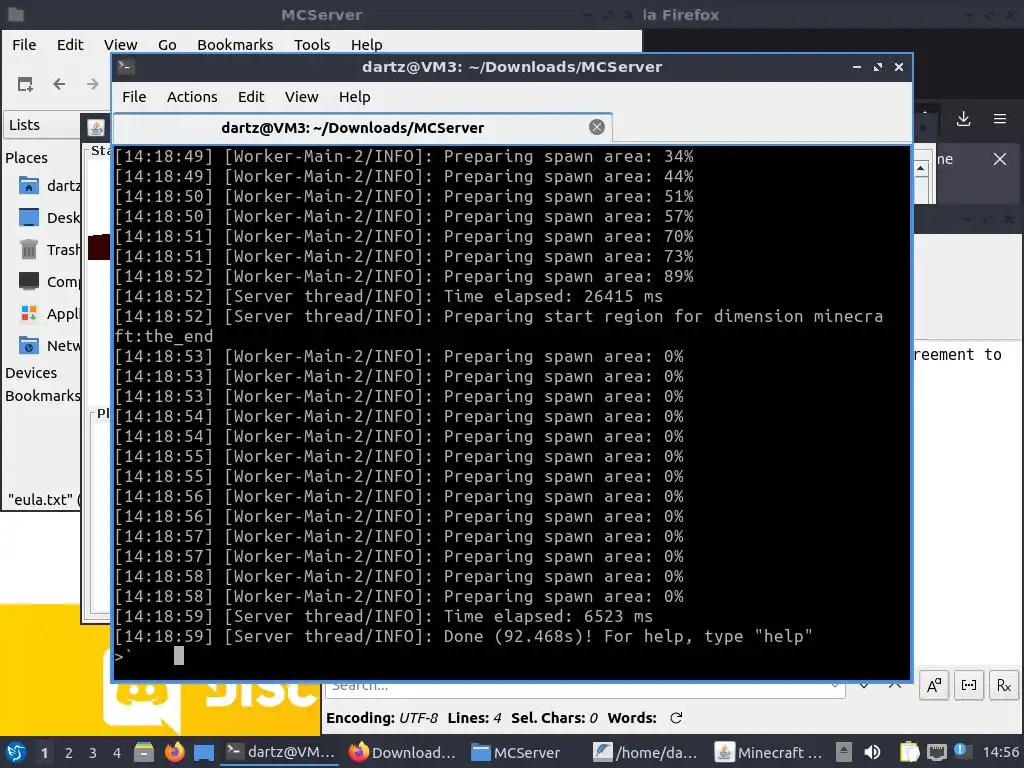The height and width of the screenshot is (768, 1024).
Task: Click update notifier tray icon
Action: click(x=961, y=751)
